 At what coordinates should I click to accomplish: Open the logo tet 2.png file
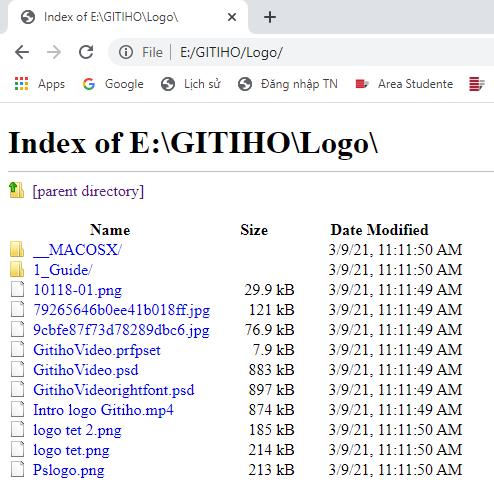77,430
